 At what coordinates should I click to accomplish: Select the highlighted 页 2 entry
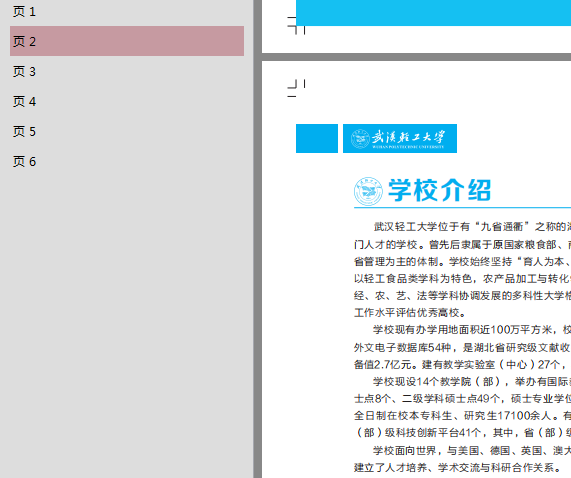[x=127, y=41]
